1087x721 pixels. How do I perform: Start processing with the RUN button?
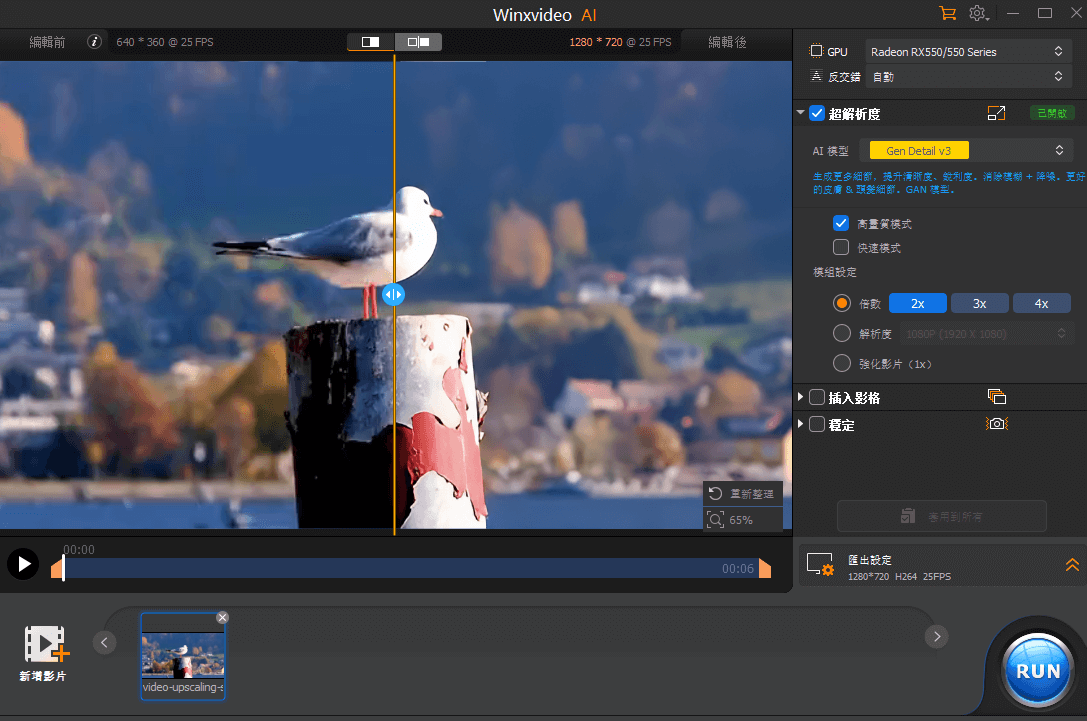pos(1037,670)
